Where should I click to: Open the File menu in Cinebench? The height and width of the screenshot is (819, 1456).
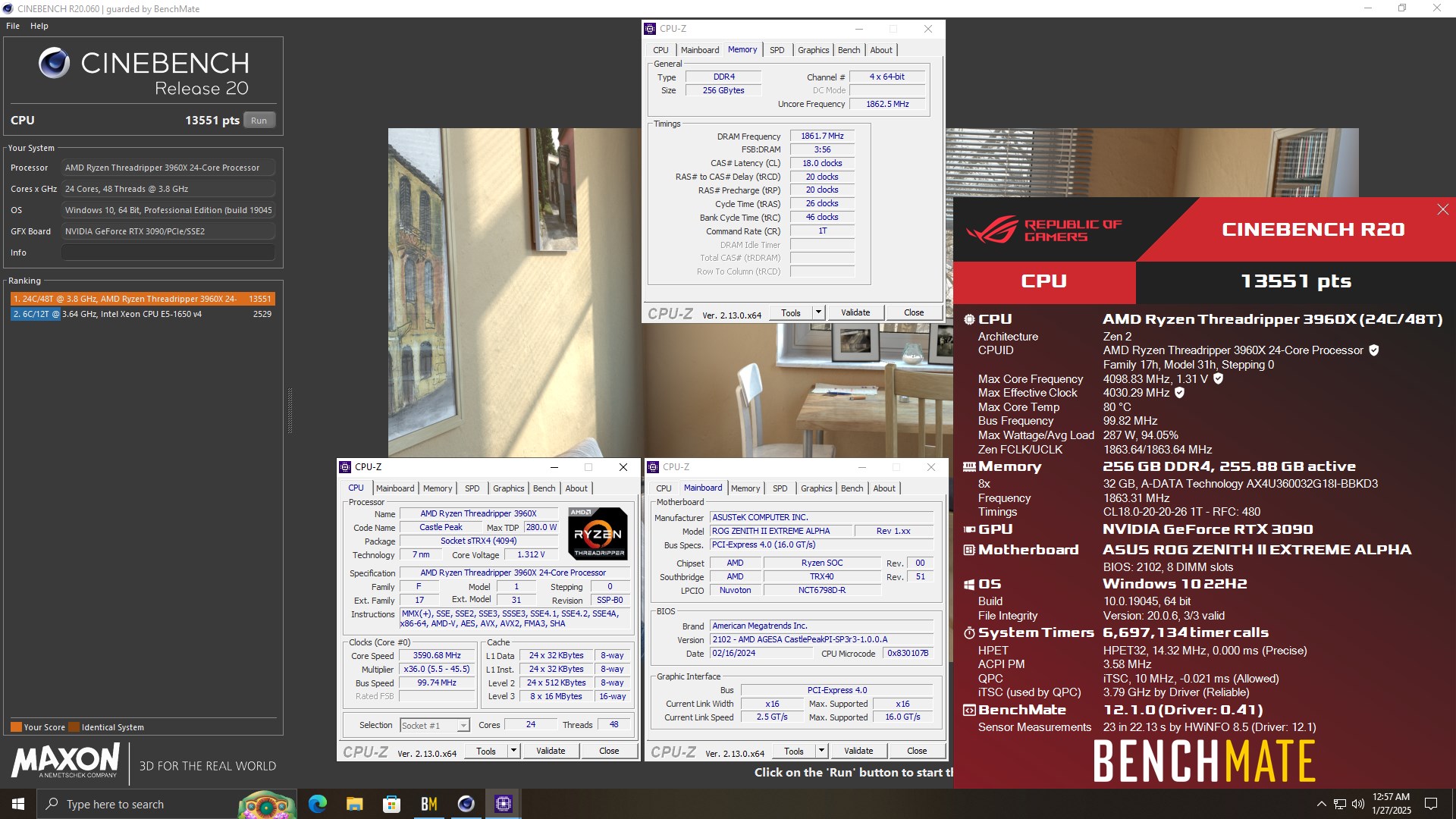coord(13,26)
